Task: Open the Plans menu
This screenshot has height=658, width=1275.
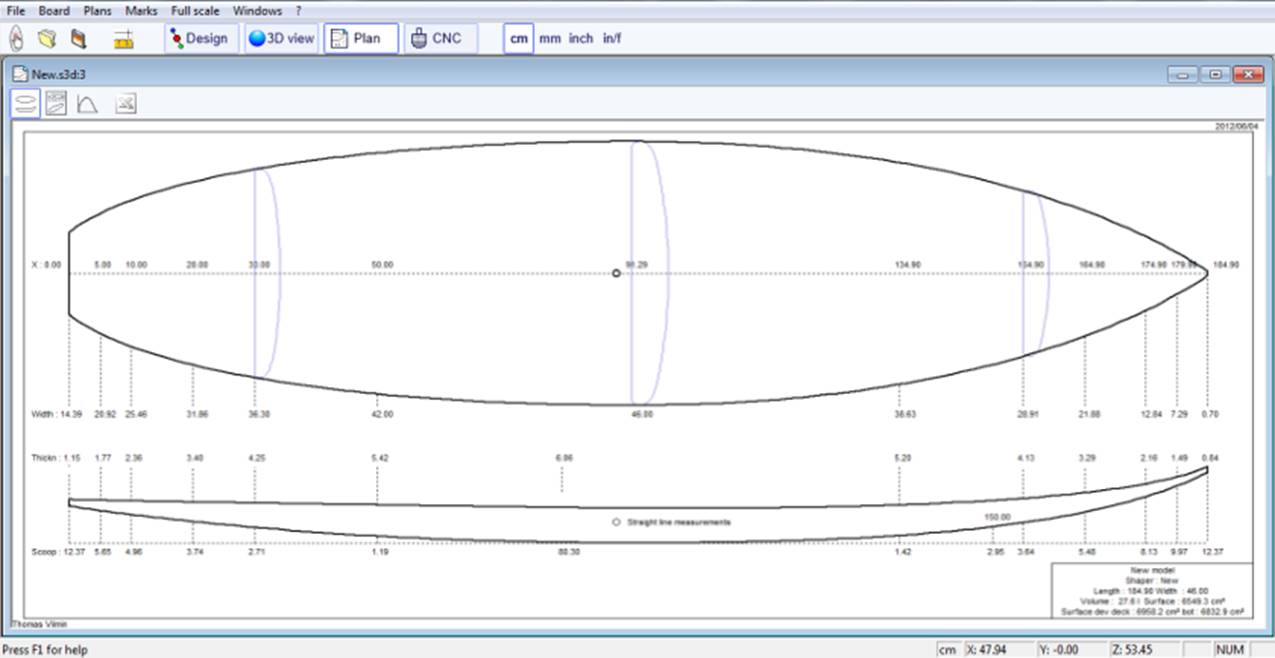Action: click(x=97, y=10)
